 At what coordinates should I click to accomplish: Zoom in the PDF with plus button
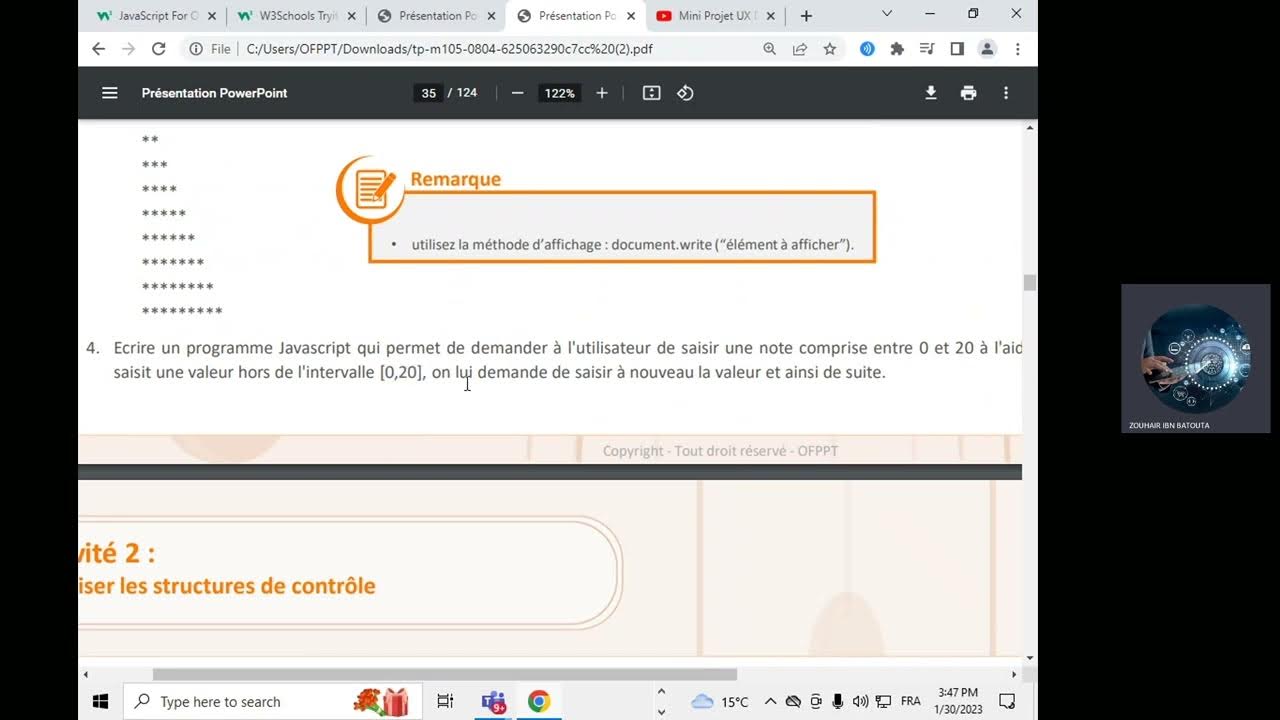[602, 93]
